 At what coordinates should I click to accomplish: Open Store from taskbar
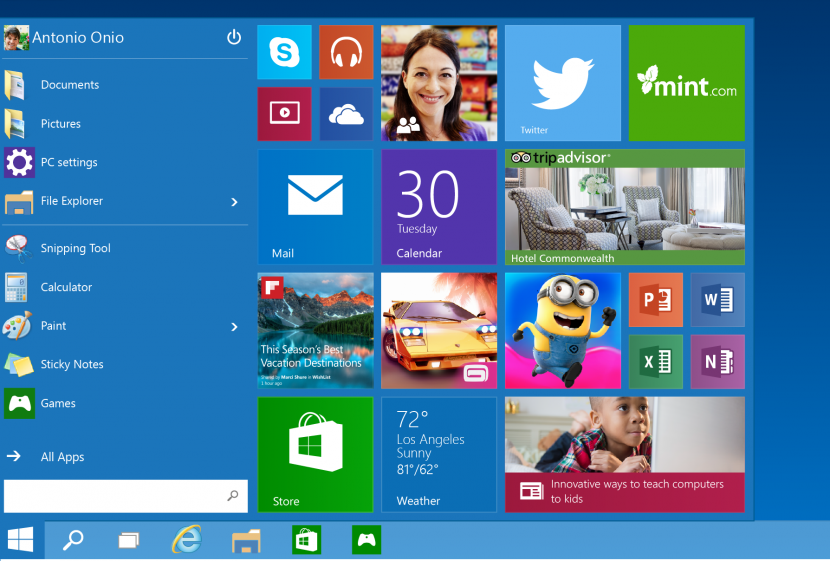[x=306, y=540]
